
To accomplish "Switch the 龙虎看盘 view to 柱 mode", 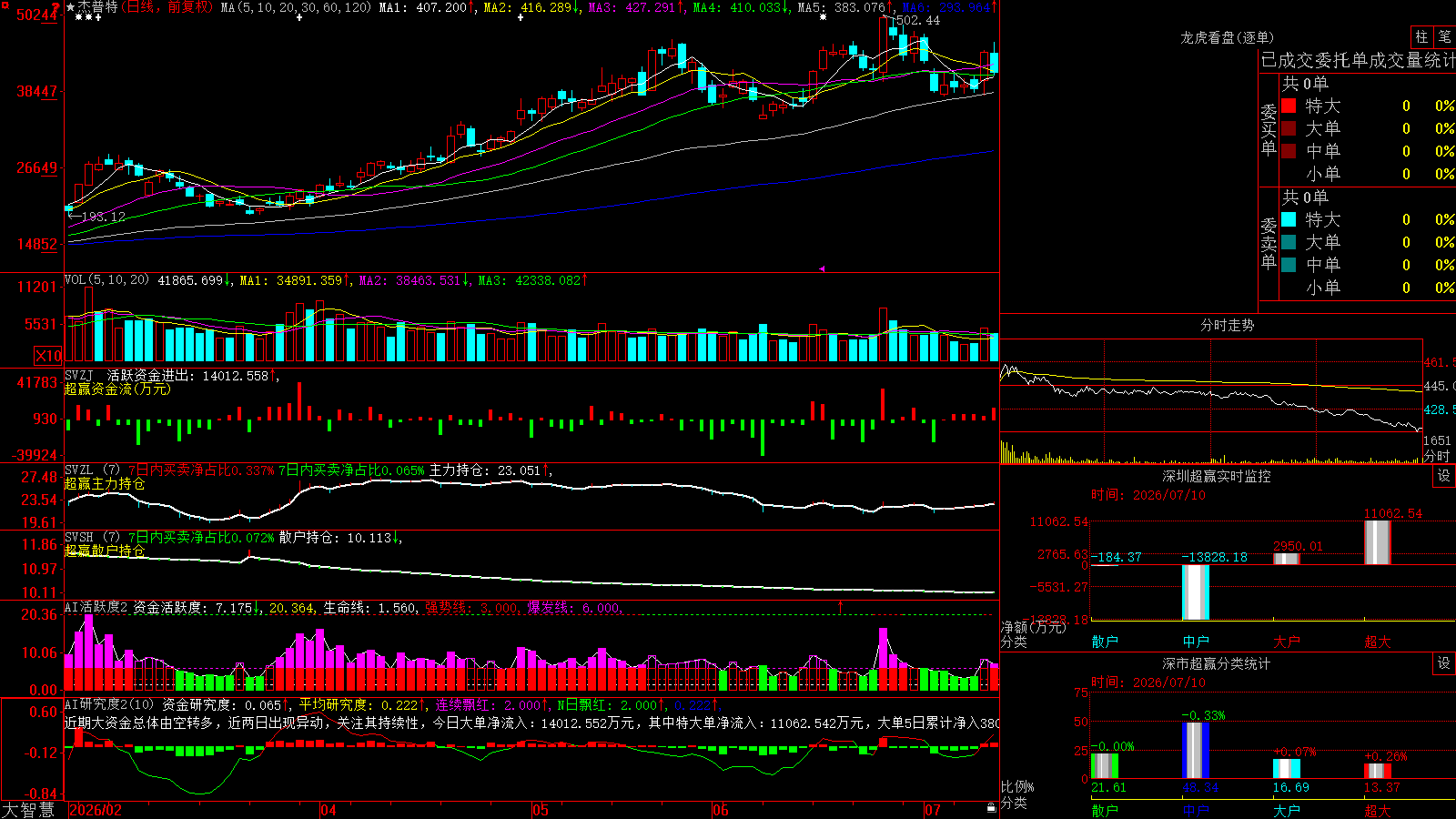I will click(1421, 37).
